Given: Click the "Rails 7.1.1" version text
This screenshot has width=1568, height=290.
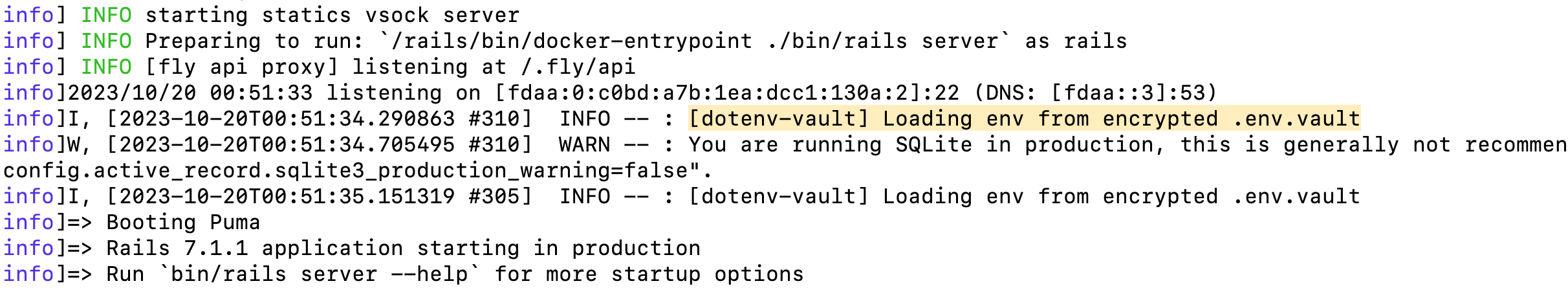Looking at the screenshot, I should pyautogui.click(x=177, y=249).
